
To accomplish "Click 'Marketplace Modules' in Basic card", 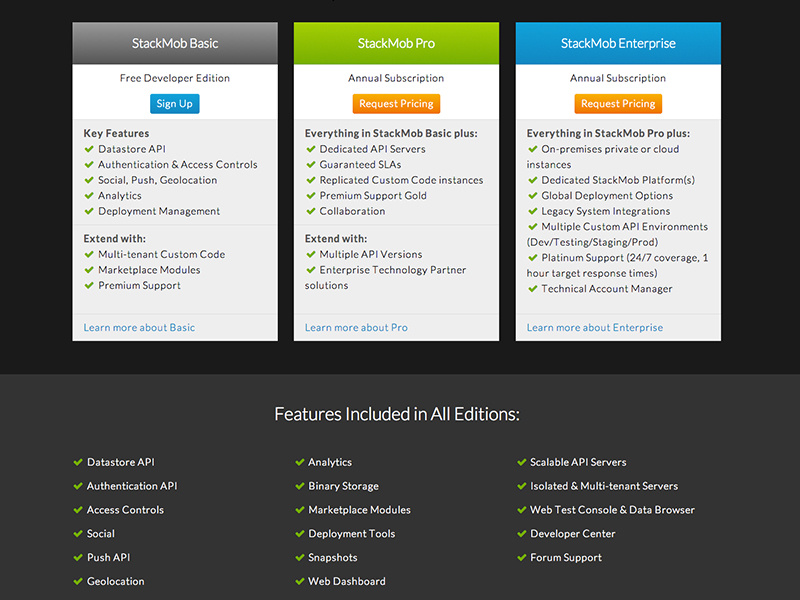I will 149,270.
